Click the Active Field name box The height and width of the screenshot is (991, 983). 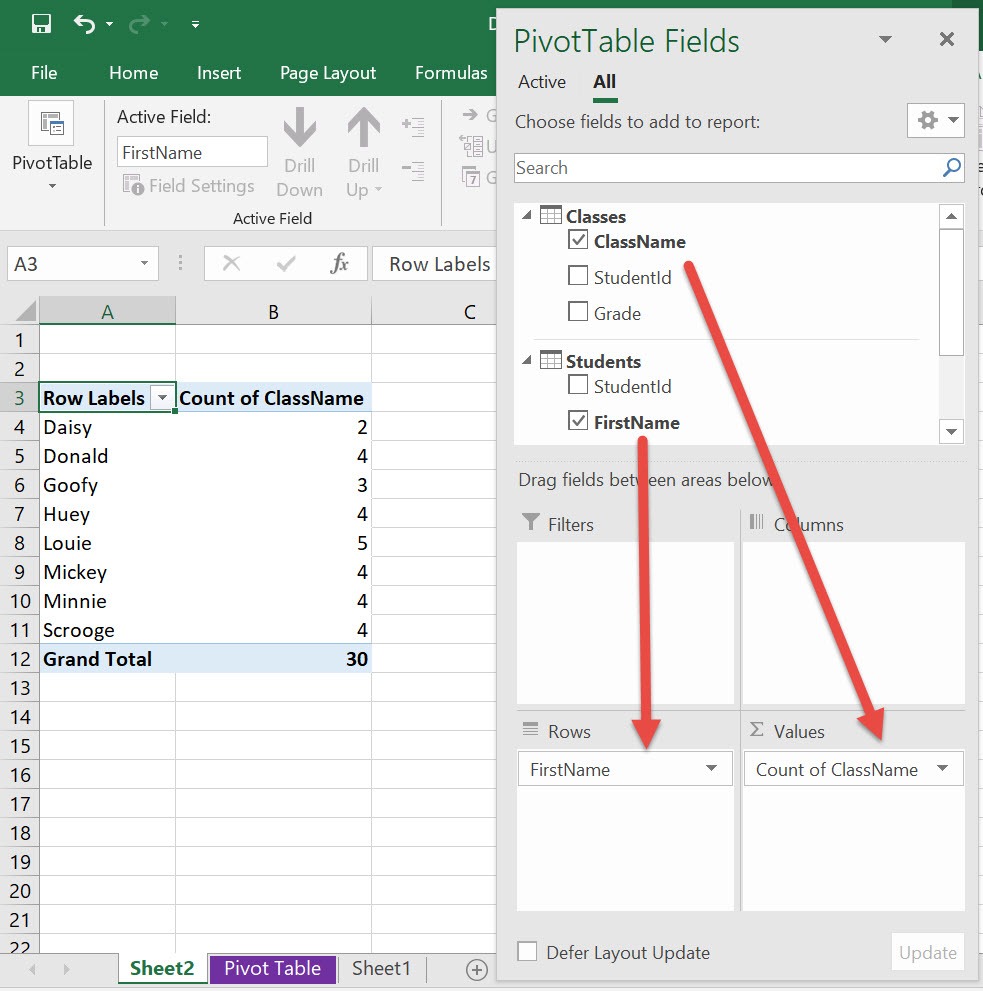[x=192, y=152]
